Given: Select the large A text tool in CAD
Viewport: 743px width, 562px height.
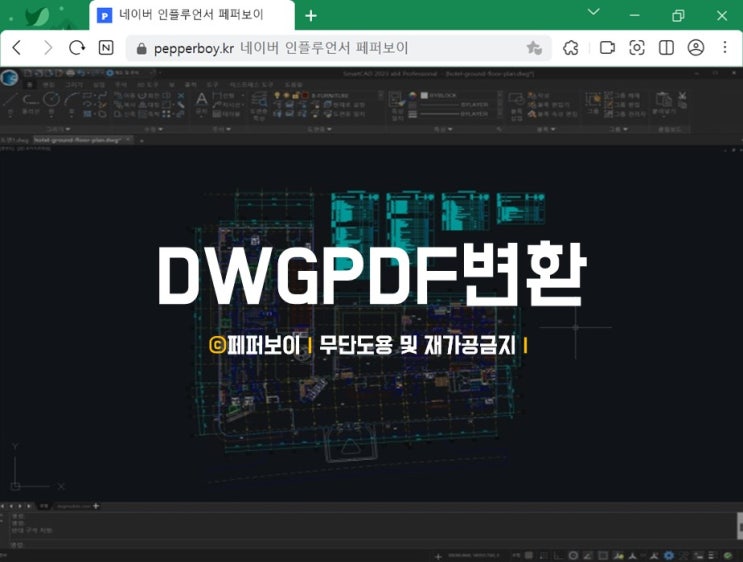Looking at the screenshot, I should click(201, 99).
